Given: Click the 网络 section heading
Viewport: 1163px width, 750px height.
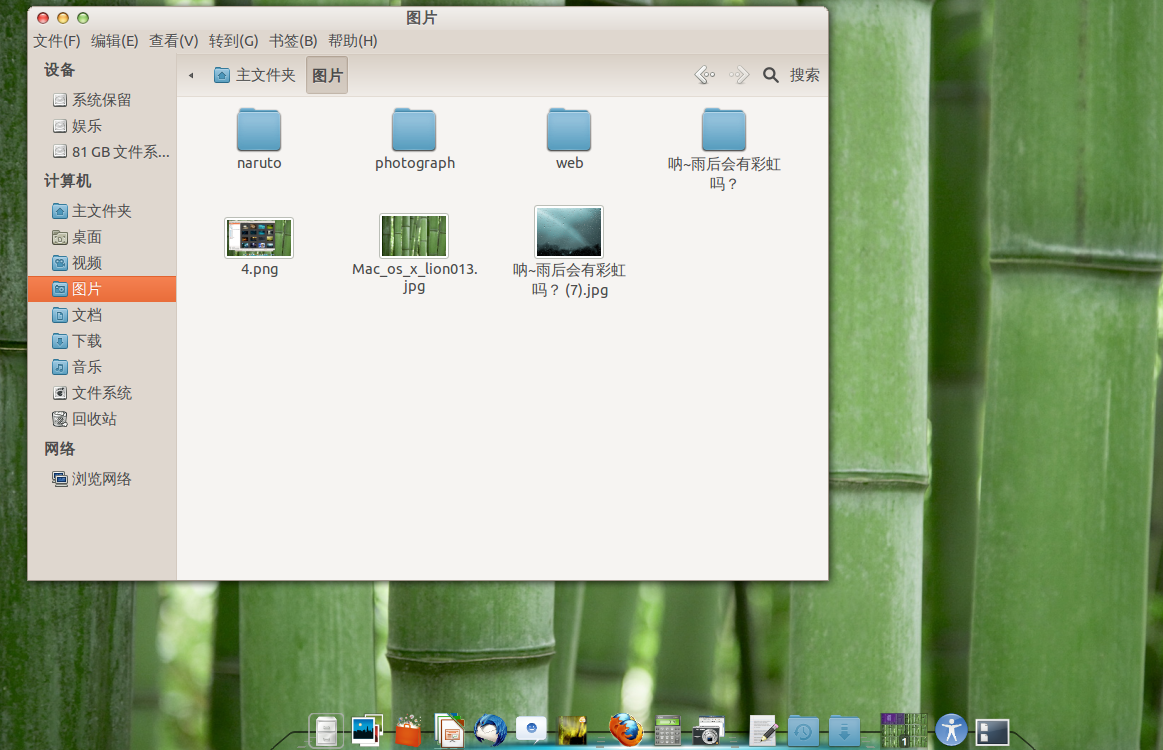Looking at the screenshot, I should [59, 449].
